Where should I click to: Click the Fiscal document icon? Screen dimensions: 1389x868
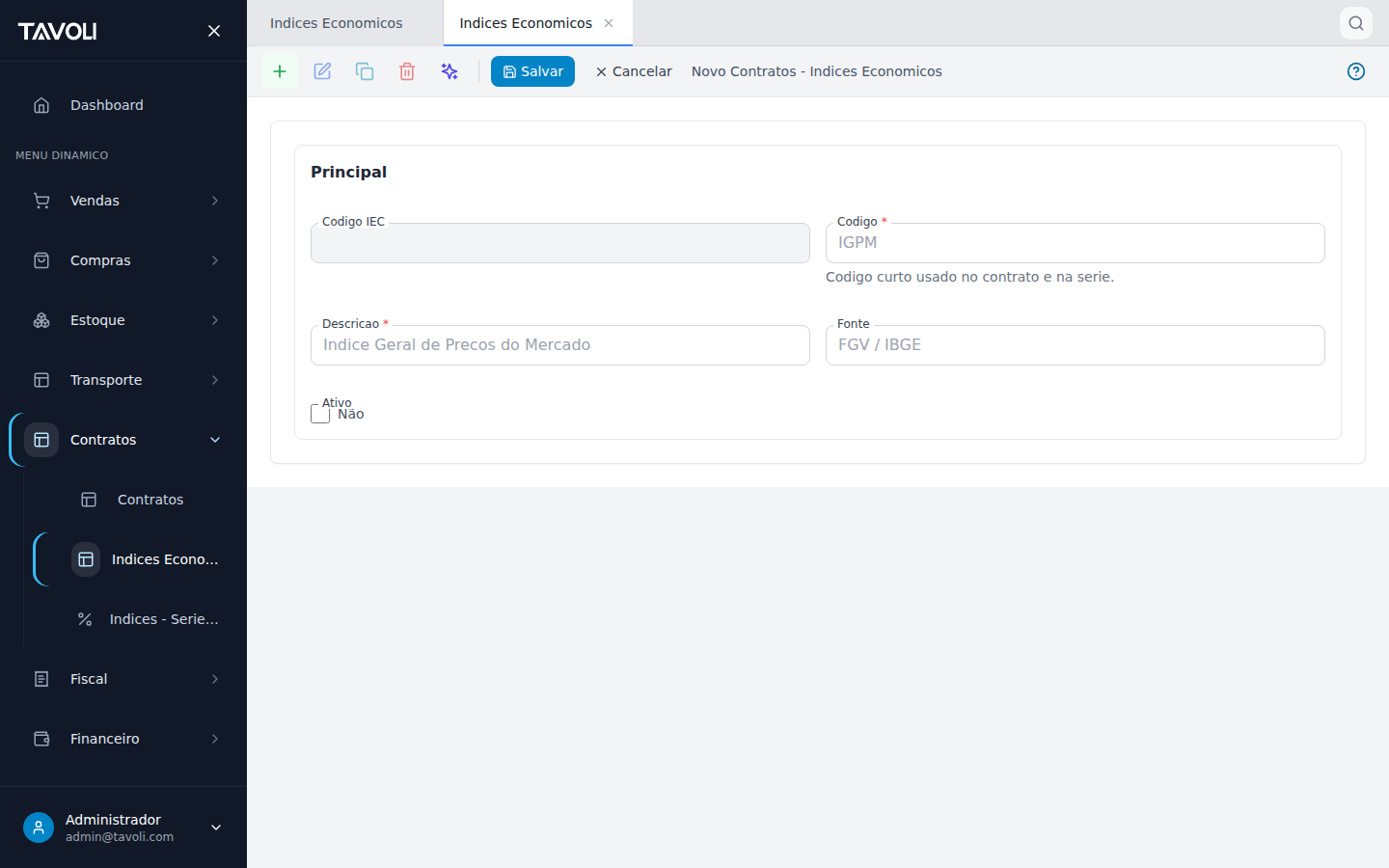pyautogui.click(x=41, y=679)
